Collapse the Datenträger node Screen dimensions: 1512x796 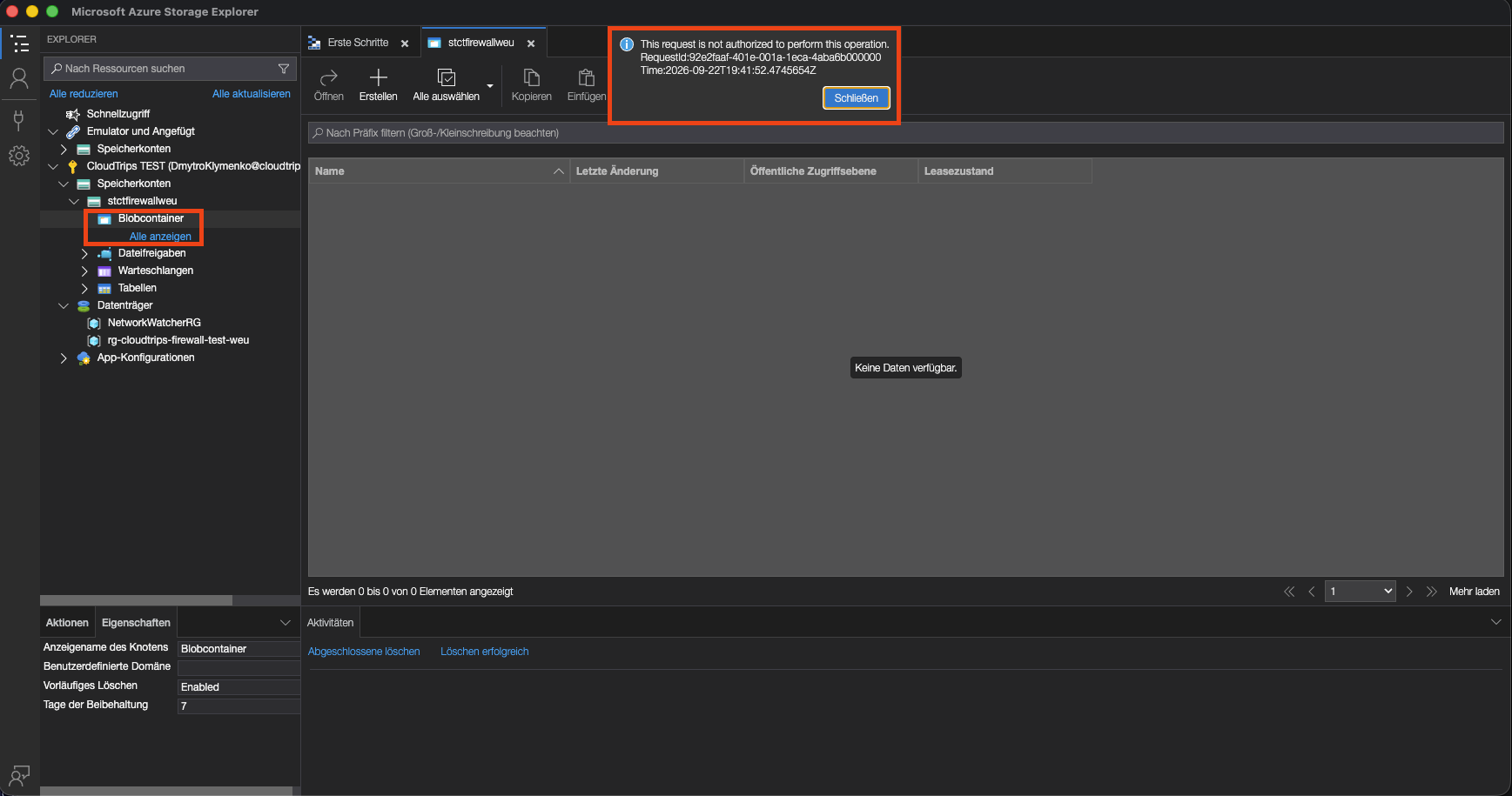click(x=64, y=306)
